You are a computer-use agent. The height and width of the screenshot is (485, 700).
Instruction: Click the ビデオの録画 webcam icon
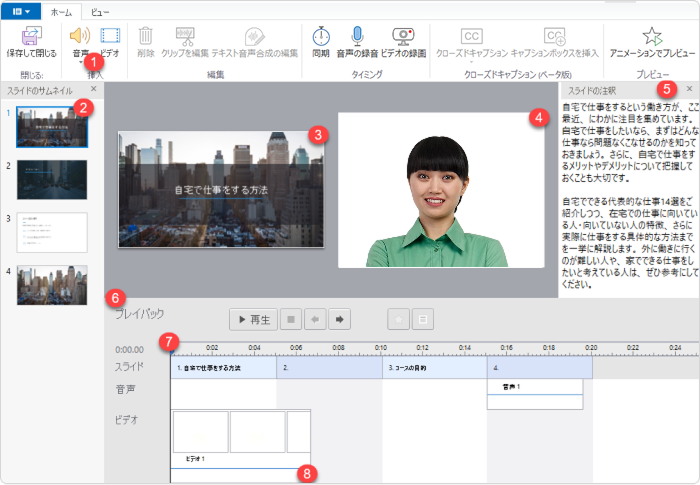pos(403,36)
